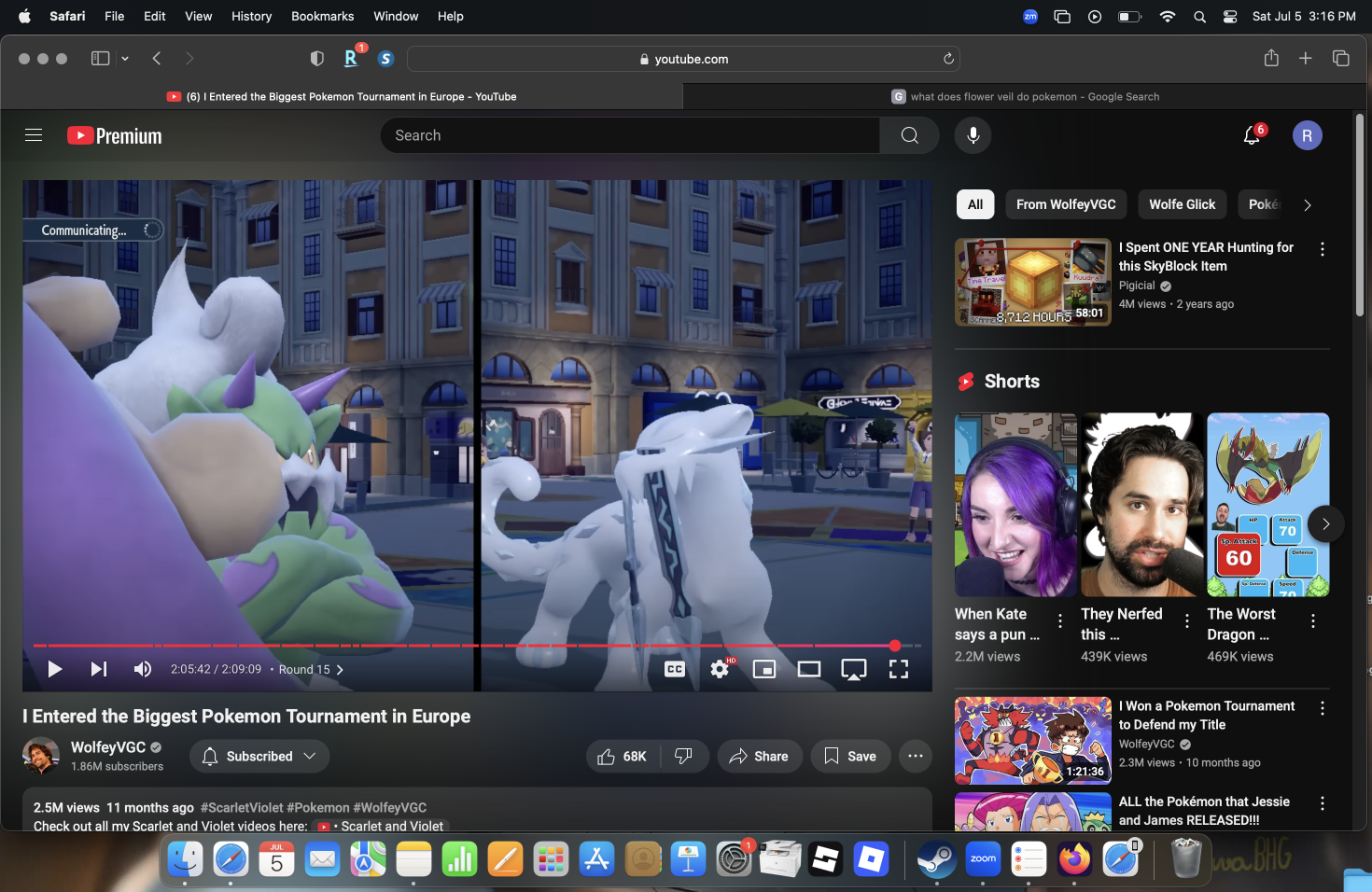Save the video to a playlist
Image resolution: width=1372 pixels, height=892 pixels.
(850, 757)
